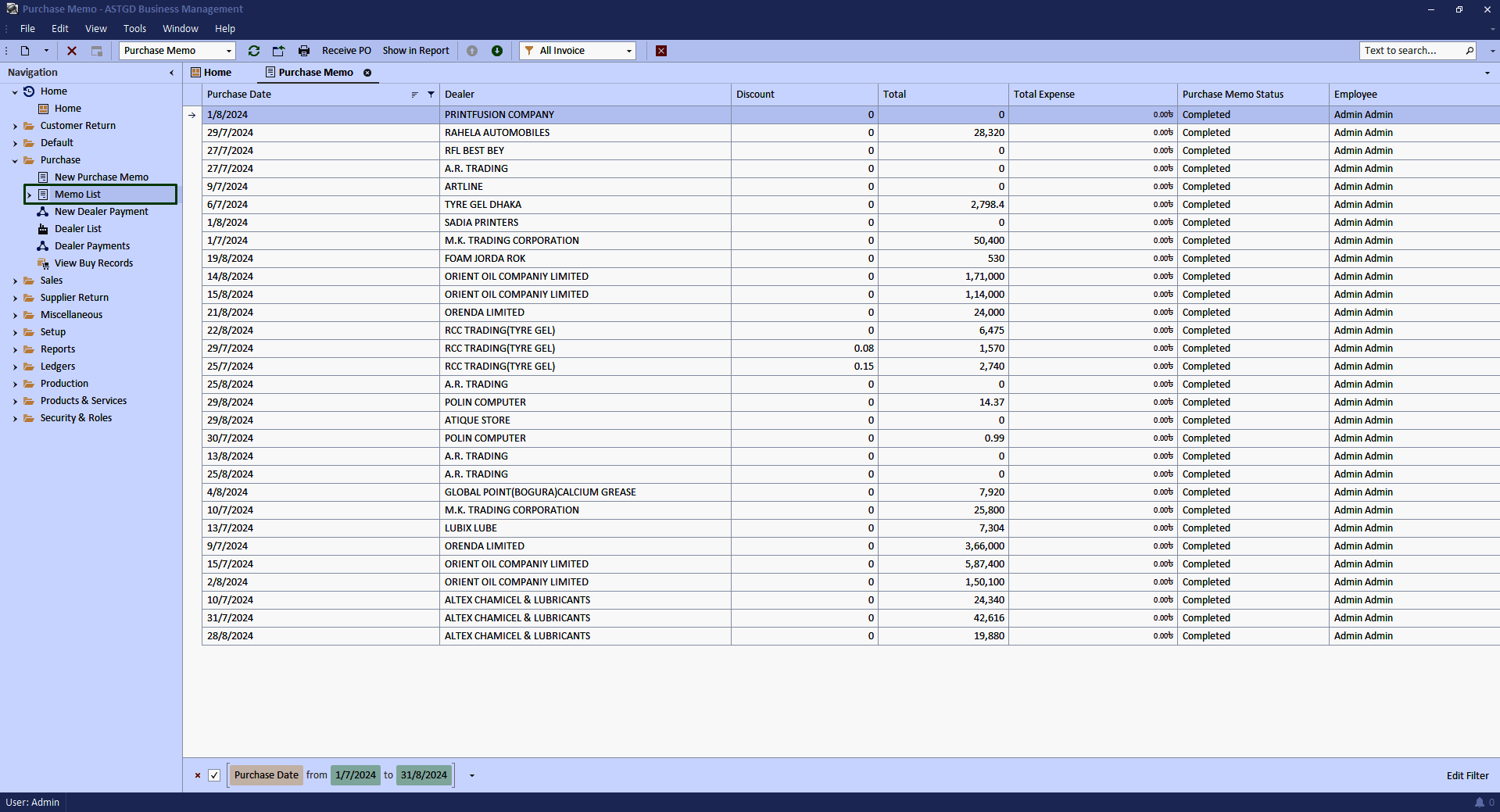Viewport: 1500px width, 812px height.
Task: Uncheck the Purchase Date filter checkbox
Action: (x=214, y=775)
